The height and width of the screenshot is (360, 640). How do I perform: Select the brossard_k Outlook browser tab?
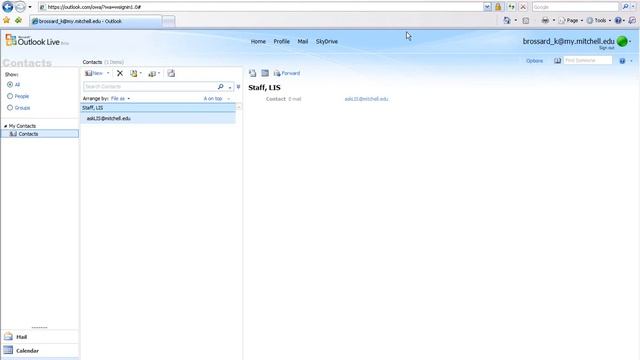96,21
